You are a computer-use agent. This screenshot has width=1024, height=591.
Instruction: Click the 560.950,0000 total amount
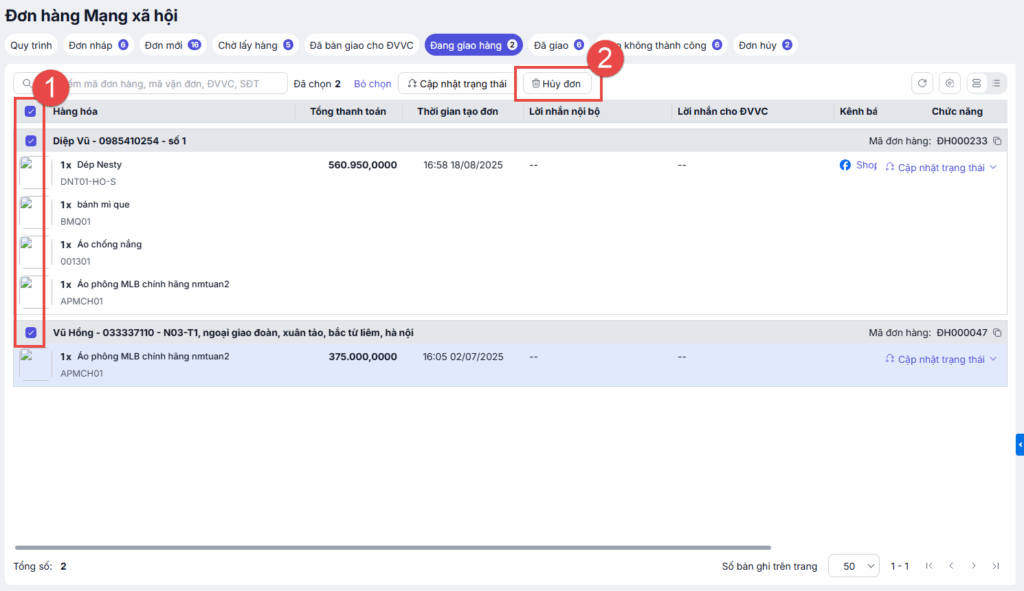pos(362,165)
